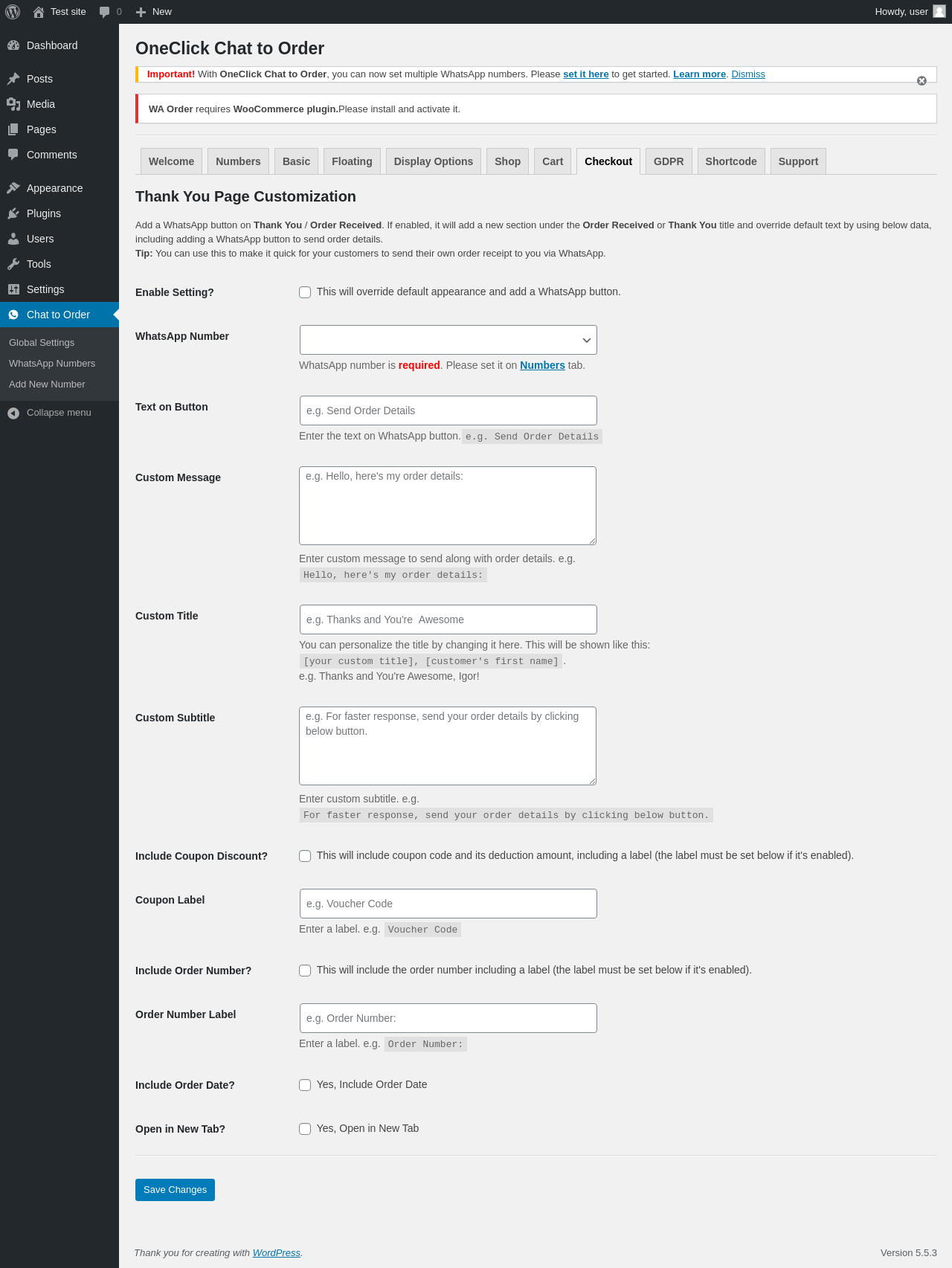Open the Learn more link
This screenshot has width=952, height=1268.
pos(699,74)
